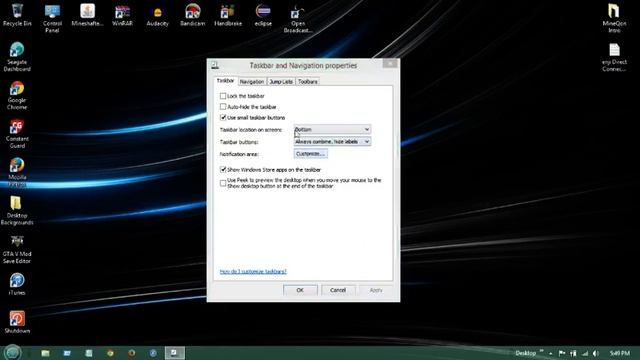The width and height of the screenshot is (640, 360).
Task: Select the Open Broadcaster desktop icon
Action: coord(298,19)
